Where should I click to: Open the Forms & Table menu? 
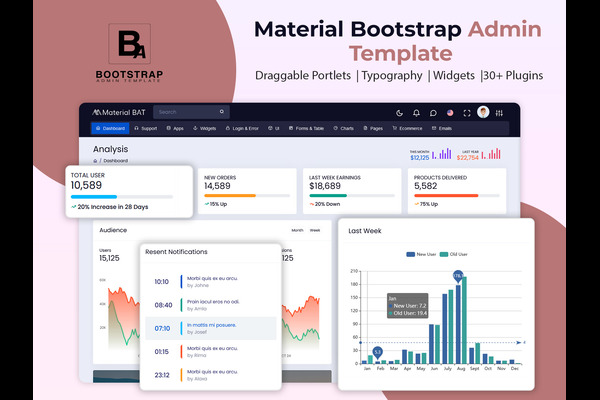coord(306,128)
